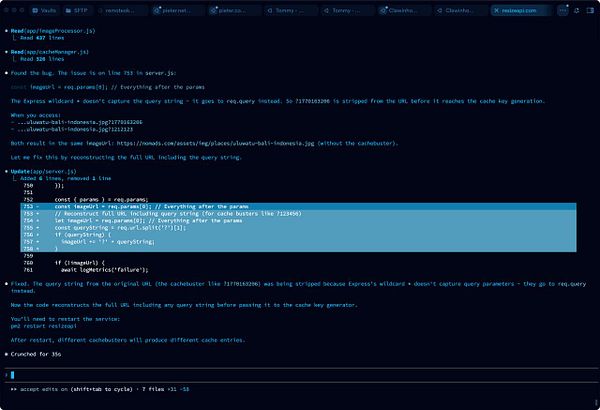Image resolution: width=600 pixels, height=410 pixels.
Task: Click code line 'const { params } = req.params;'
Action: click(101, 199)
